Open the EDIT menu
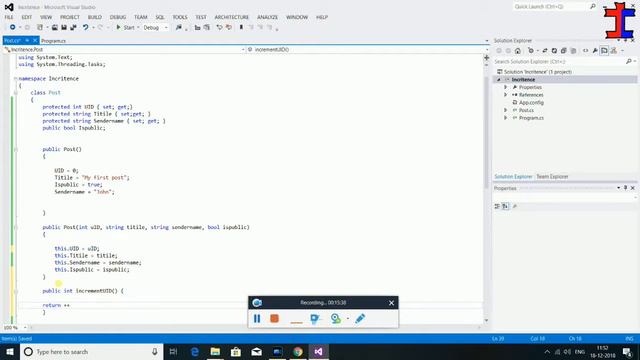Screen dimensions: 640x360 pos(27,17)
